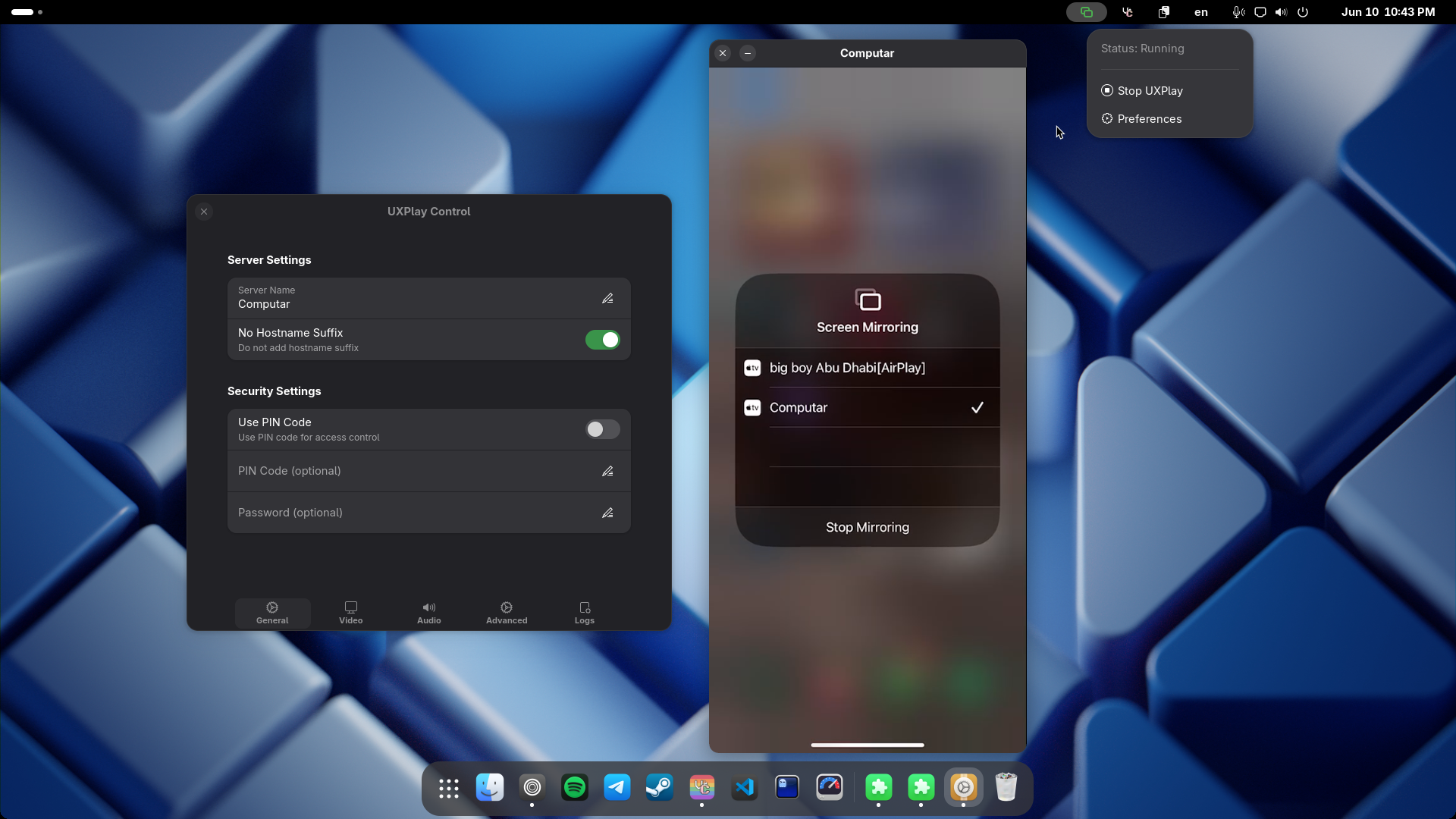Minimize the Computar window
This screenshot has height=819, width=1456.
(x=748, y=53)
